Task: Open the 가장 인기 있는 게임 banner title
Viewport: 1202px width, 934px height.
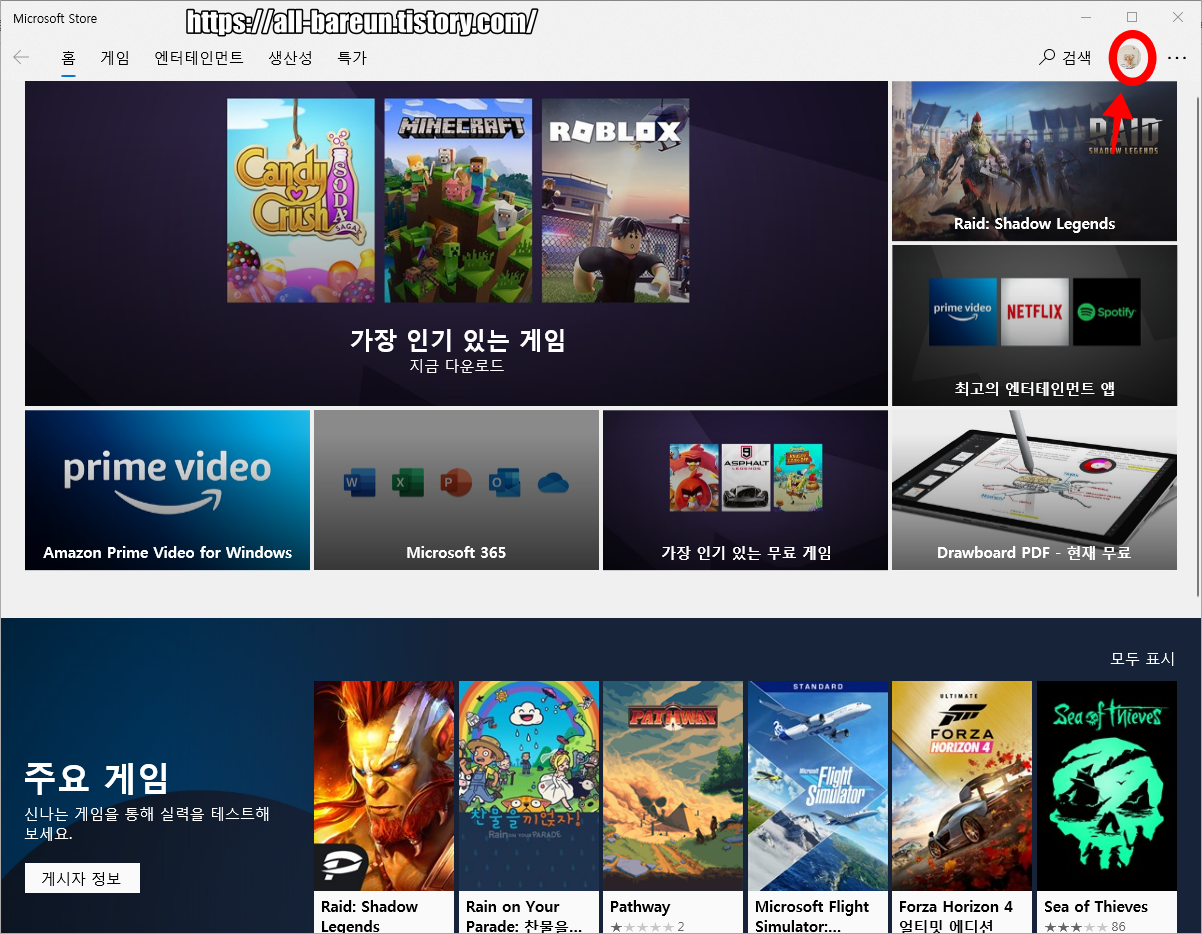Action: coord(457,340)
